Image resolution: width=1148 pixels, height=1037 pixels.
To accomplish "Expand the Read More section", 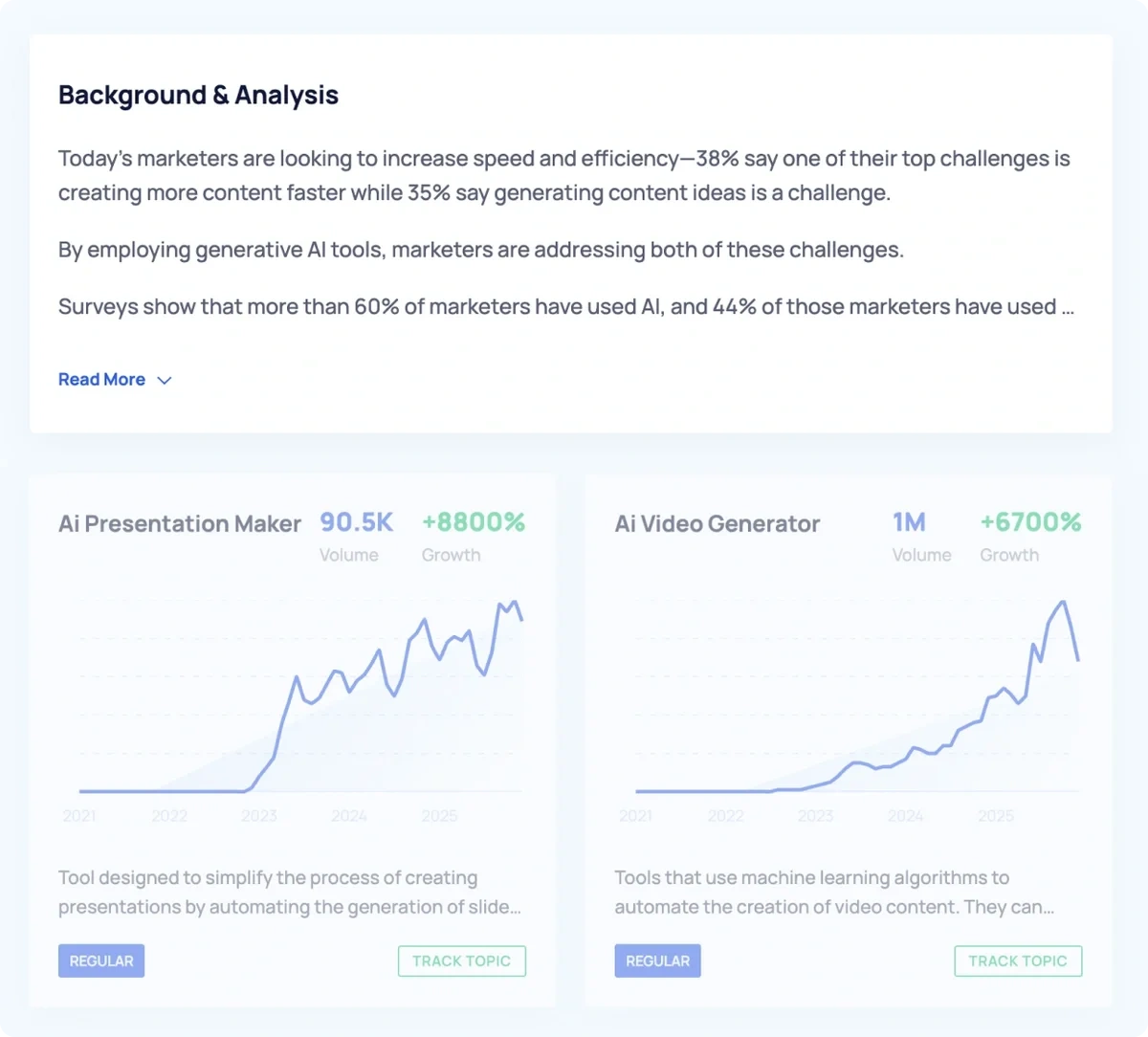I will tap(101, 379).
